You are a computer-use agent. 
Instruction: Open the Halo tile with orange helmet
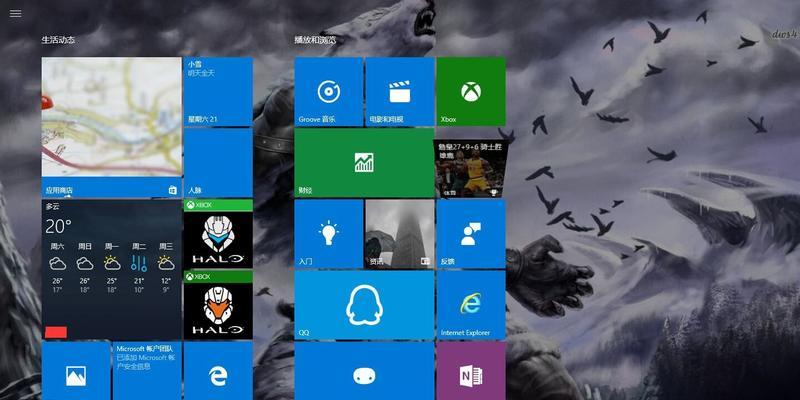(218, 305)
